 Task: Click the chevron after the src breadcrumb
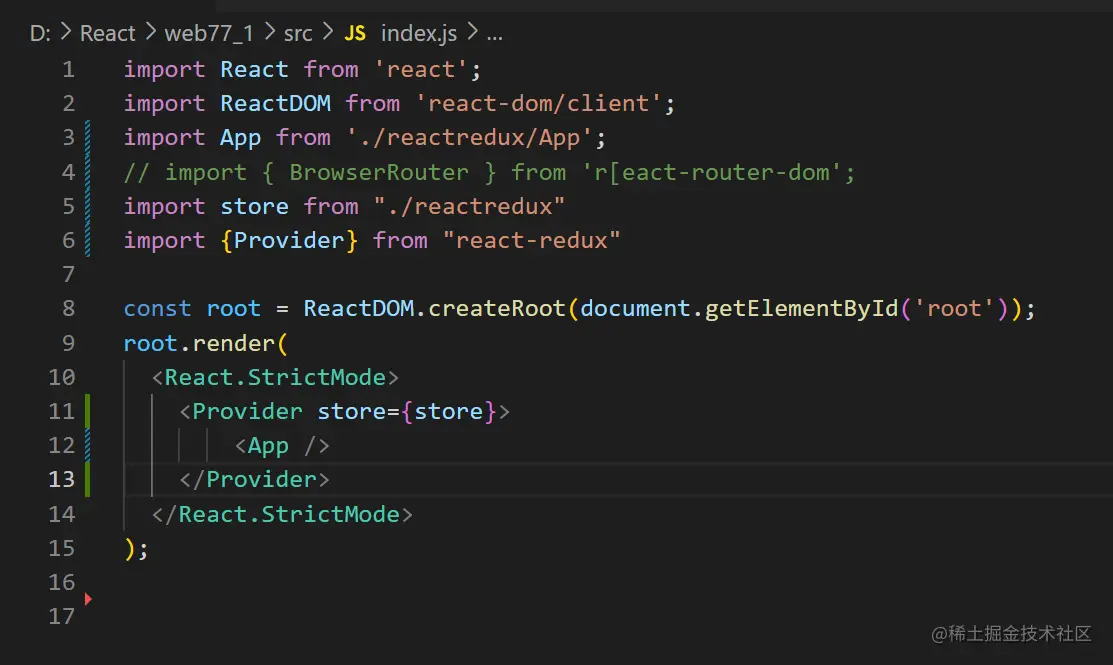click(x=329, y=33)
